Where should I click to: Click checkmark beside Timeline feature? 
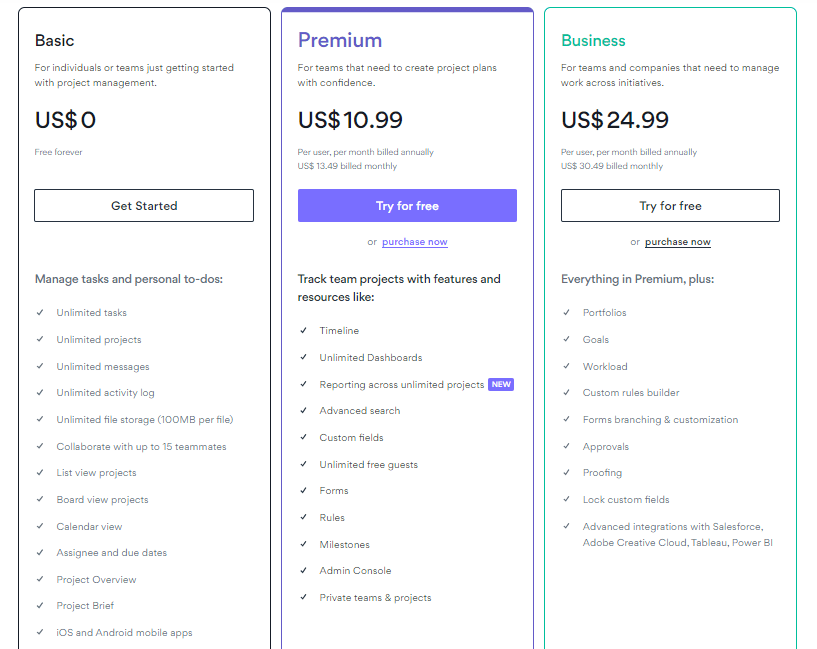click(303, 330)
